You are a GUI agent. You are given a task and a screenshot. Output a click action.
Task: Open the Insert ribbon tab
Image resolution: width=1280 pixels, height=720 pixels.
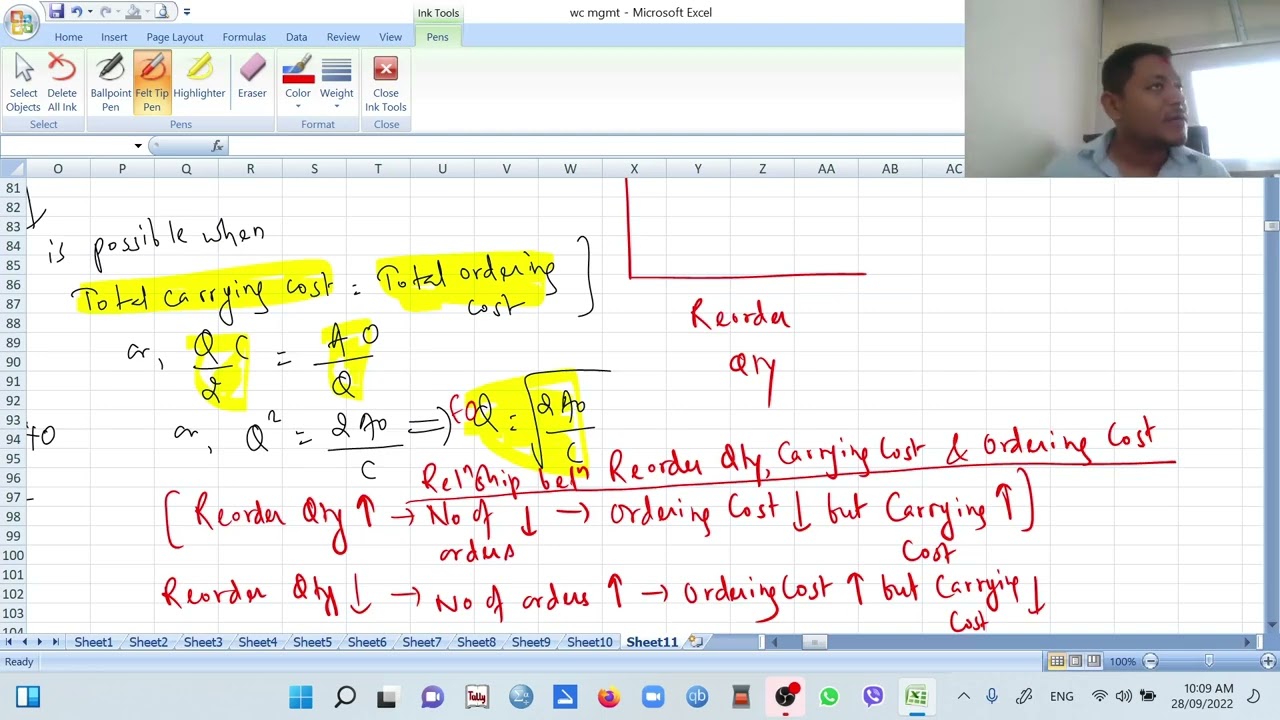click(114, 37)
